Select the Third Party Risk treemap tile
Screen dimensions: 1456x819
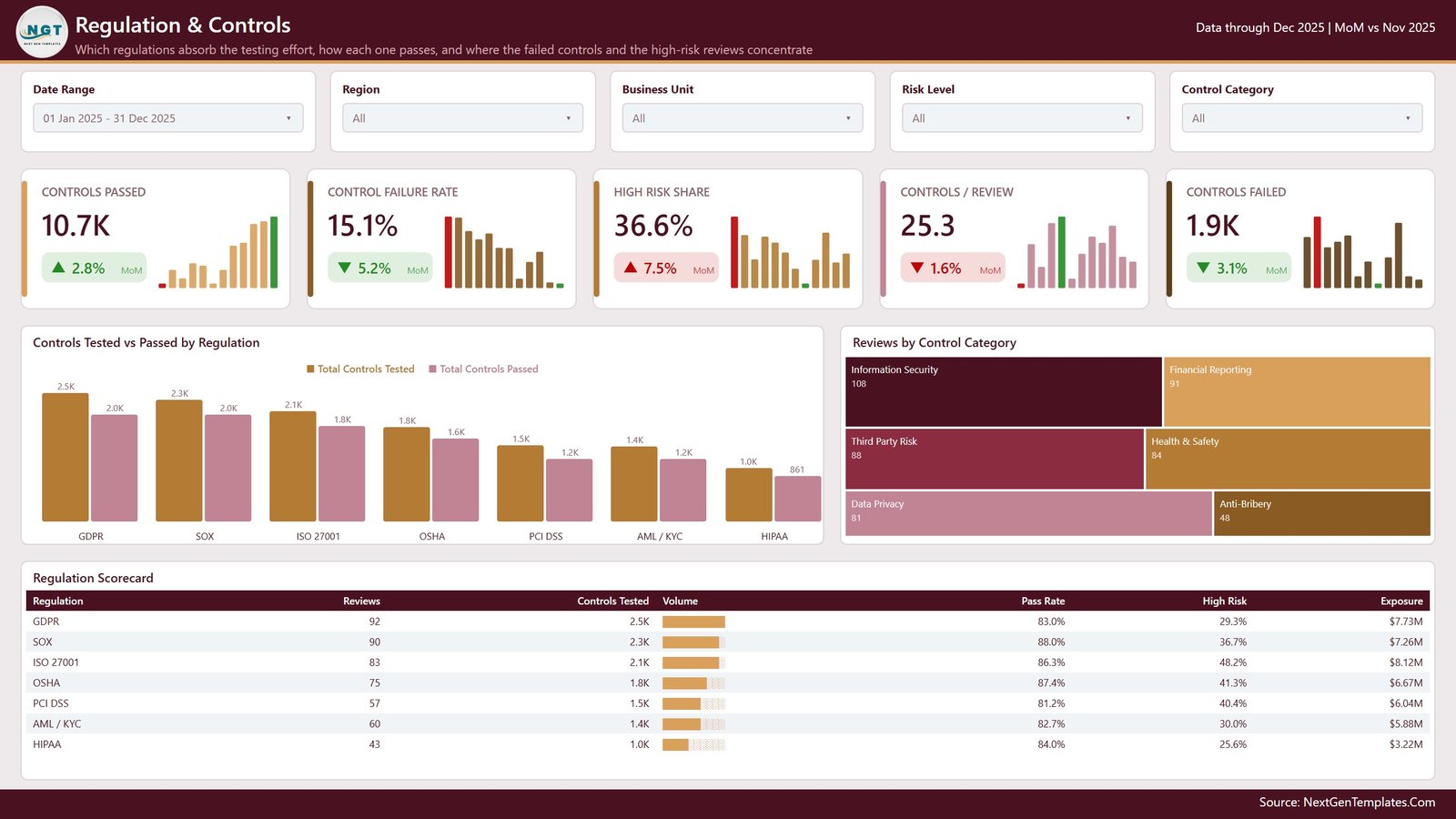pos(994,459)
